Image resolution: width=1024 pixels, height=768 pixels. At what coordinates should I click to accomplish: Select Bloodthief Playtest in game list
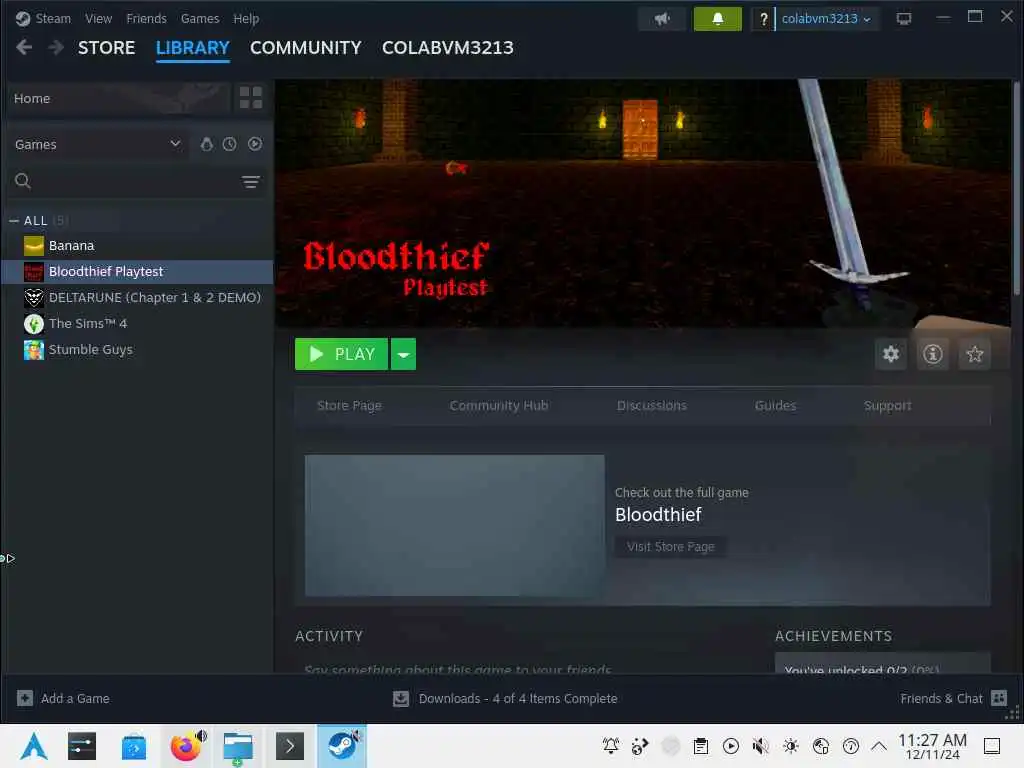click(137, 272)
